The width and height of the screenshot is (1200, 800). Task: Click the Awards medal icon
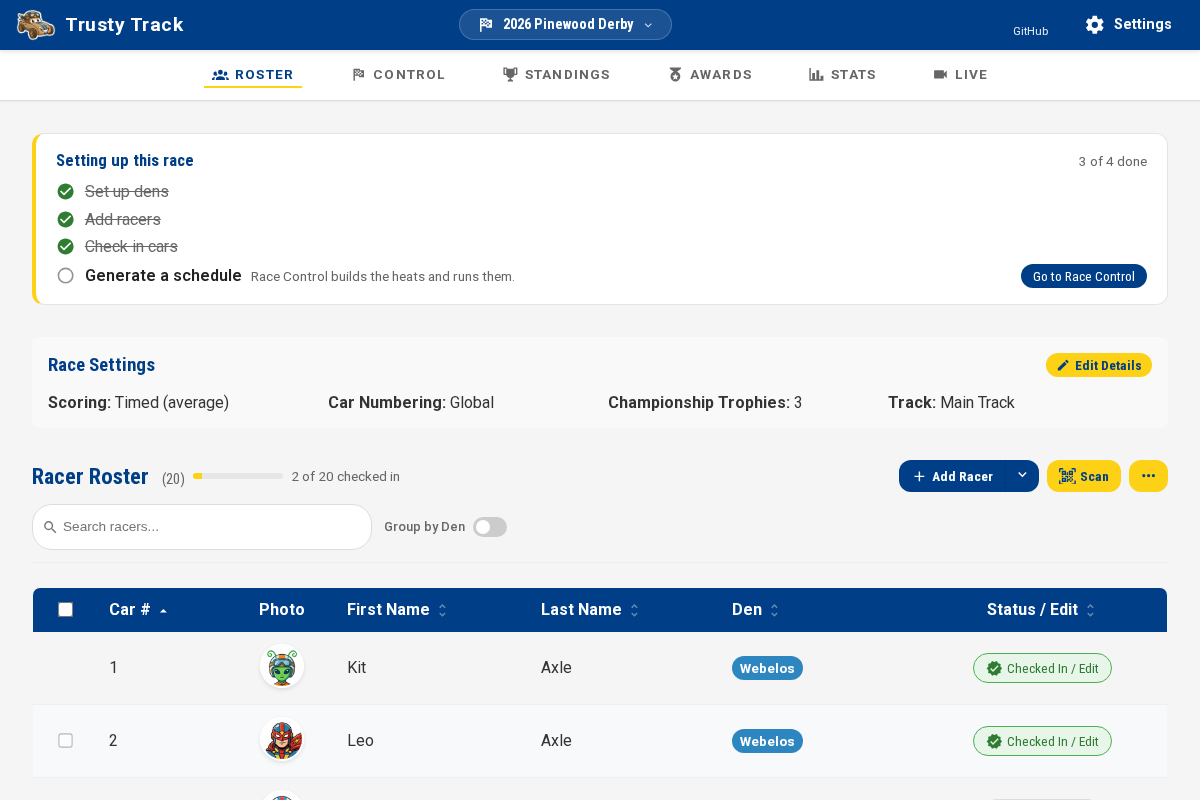[676, 75]
